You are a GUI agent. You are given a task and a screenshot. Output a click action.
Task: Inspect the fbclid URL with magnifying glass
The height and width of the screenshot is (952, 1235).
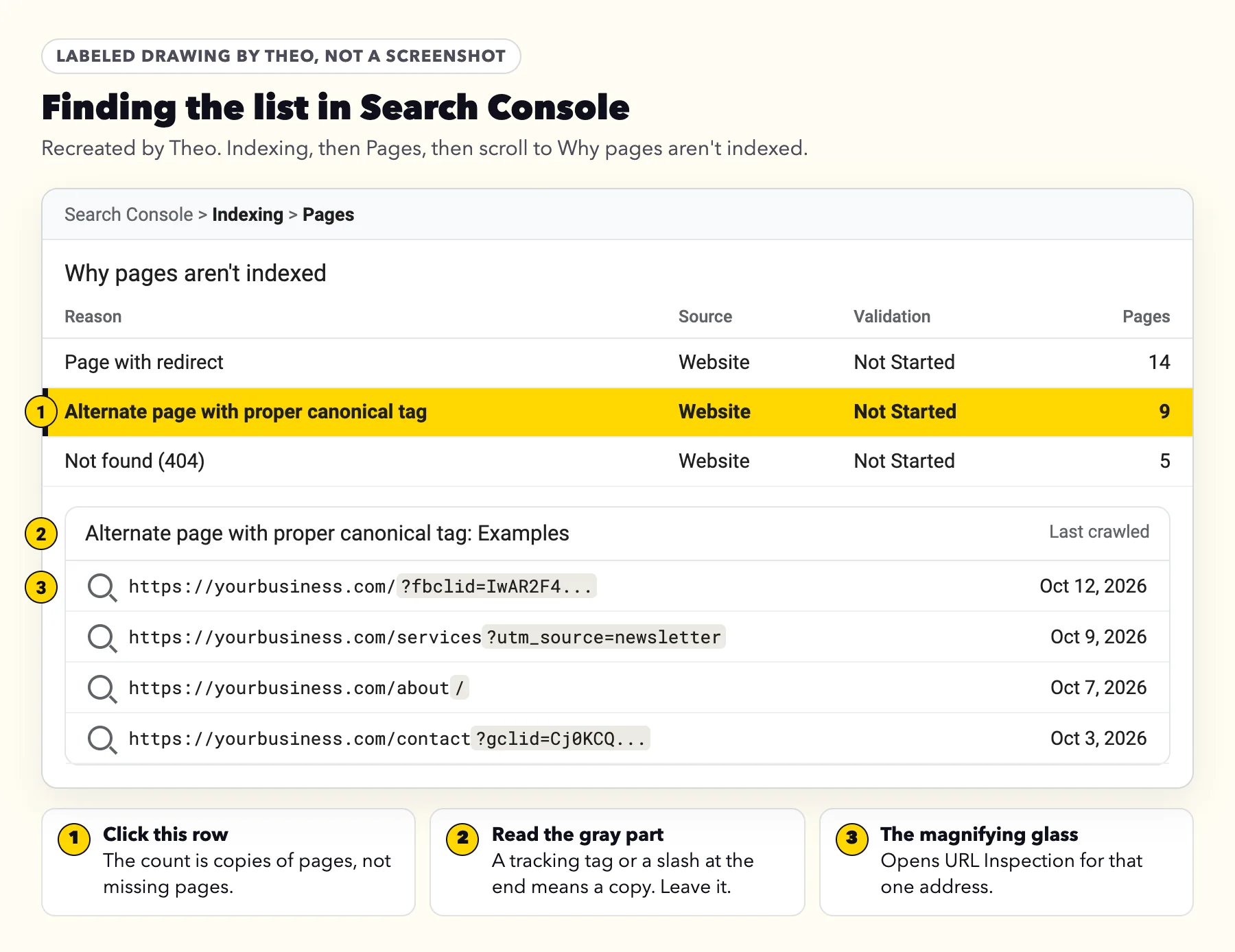(x=102, y=587)
